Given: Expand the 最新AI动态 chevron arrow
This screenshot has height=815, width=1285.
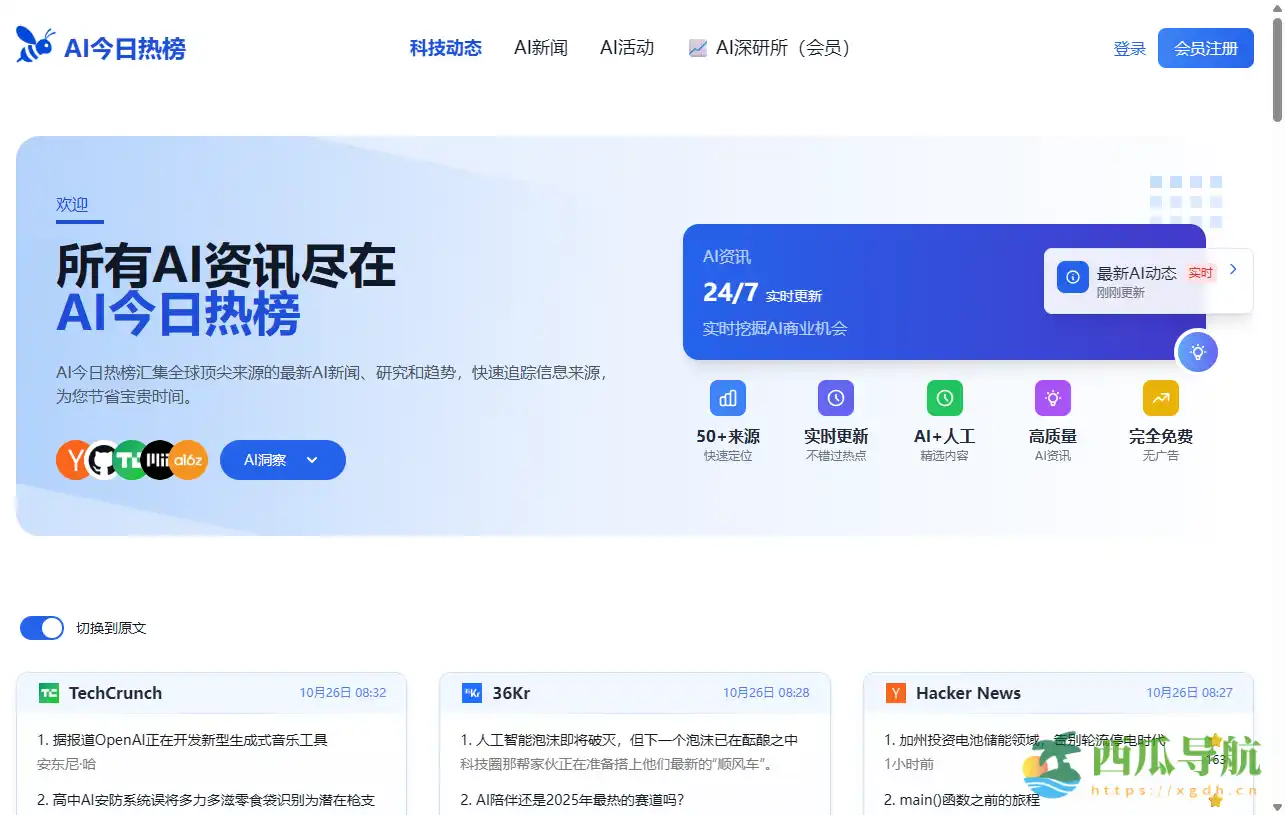Looking at the screenshot, I should coord(1233,269).
